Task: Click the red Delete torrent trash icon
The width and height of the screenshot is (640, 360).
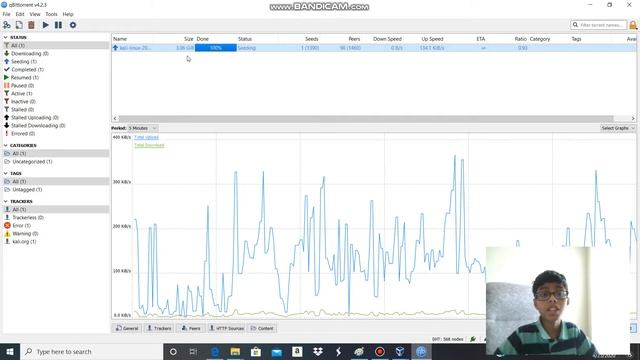Action: tap(31, 25)
